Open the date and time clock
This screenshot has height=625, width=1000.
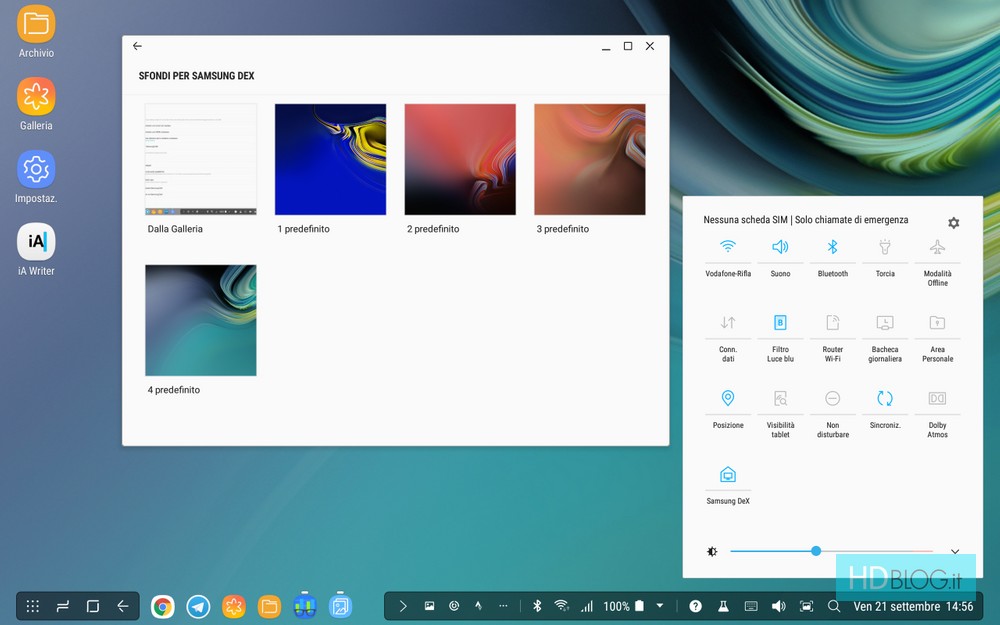click(913, 607)
